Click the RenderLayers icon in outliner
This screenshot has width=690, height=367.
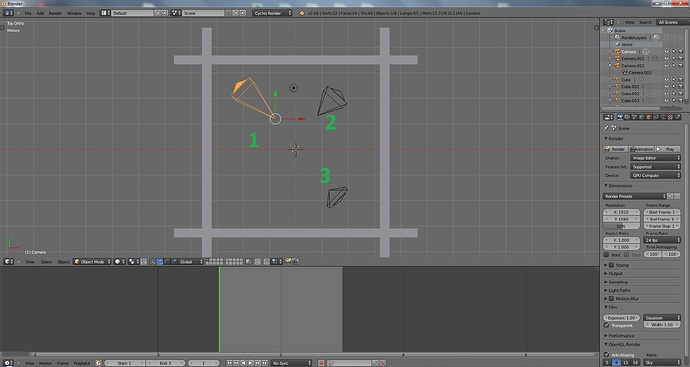coord(618,37)
